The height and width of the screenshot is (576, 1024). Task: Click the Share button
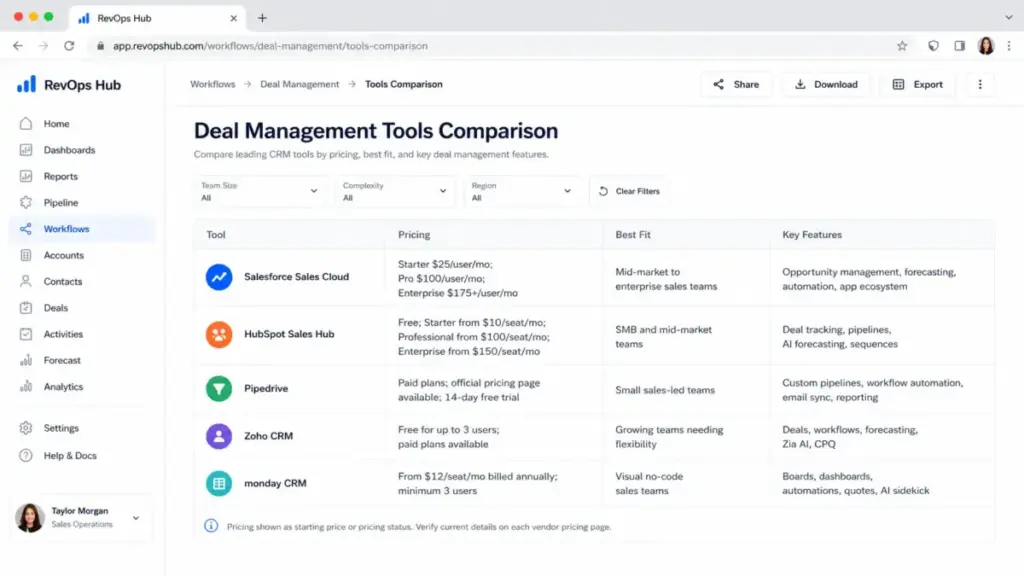pyautogui.click(x=736, y=84)
